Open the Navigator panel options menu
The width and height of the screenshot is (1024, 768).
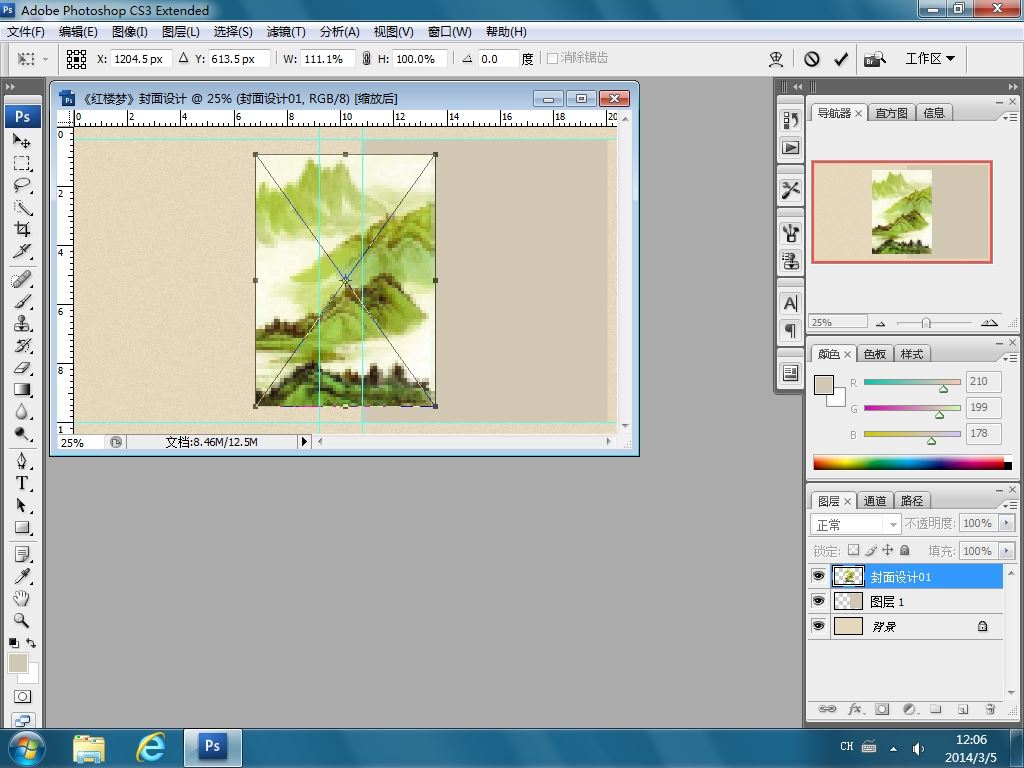(x=1010, y=117)
